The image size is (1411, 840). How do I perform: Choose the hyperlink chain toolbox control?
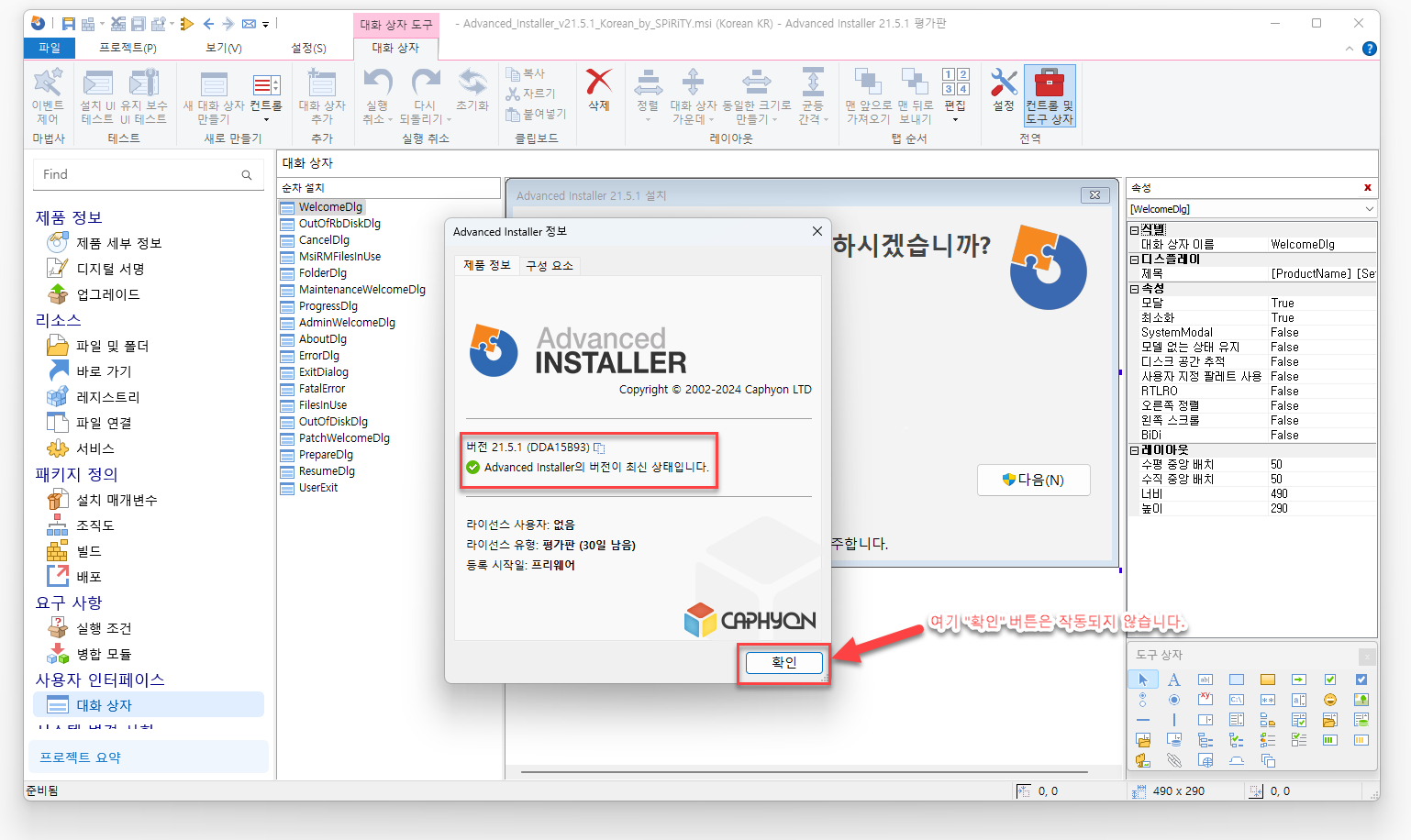1174,760
